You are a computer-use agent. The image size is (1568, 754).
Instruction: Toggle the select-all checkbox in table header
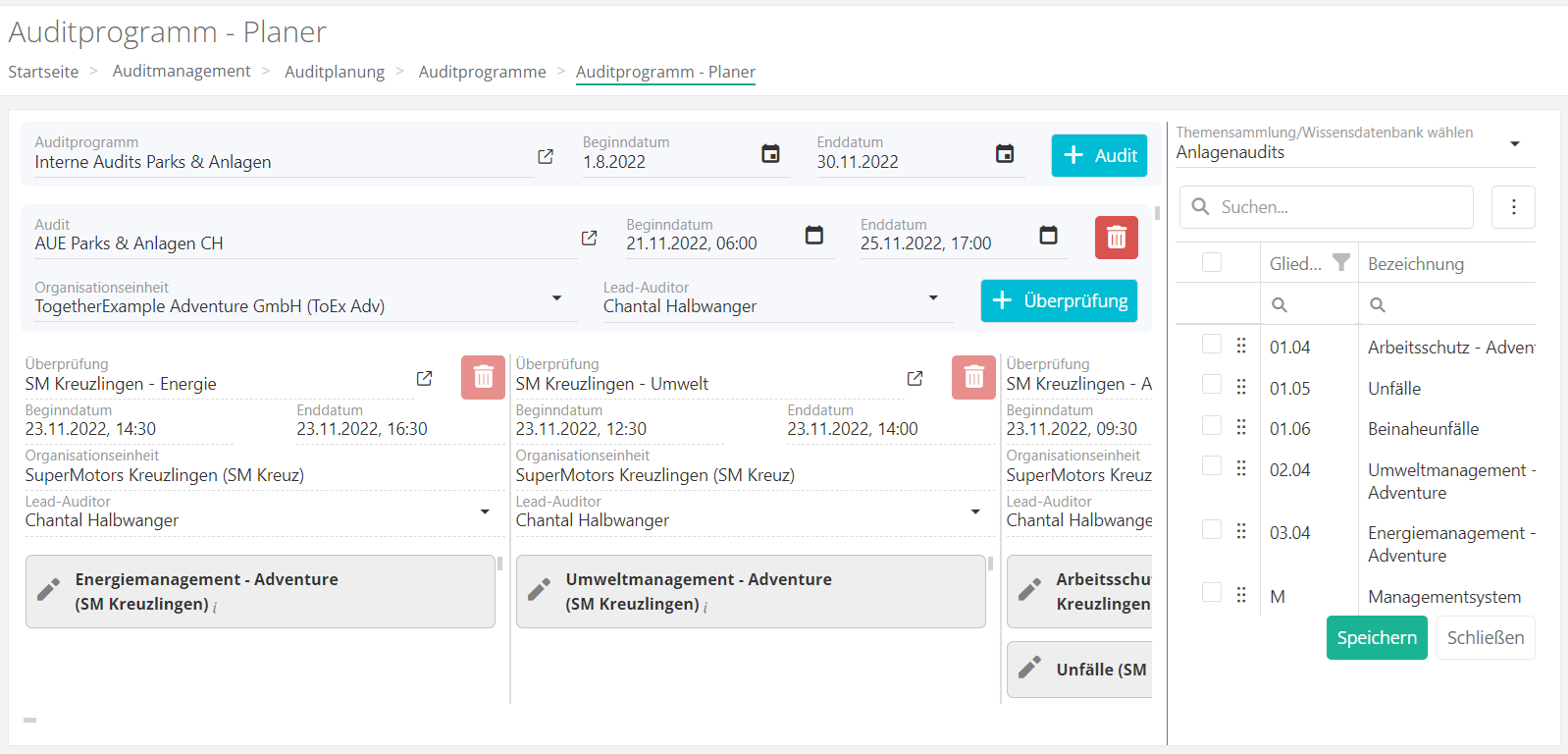pyautogui.click(x=1212, y=262)
